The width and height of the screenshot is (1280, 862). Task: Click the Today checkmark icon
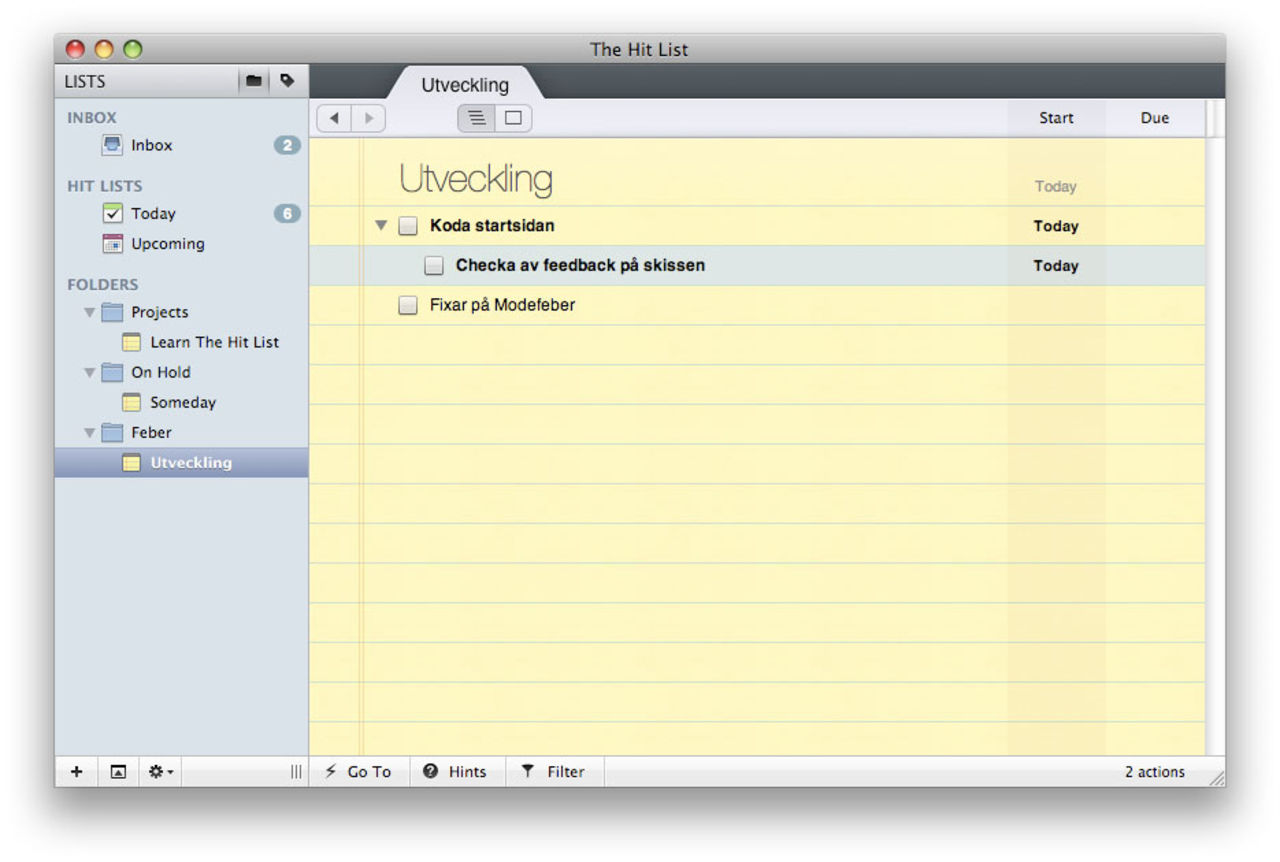(x=113, y=213)
